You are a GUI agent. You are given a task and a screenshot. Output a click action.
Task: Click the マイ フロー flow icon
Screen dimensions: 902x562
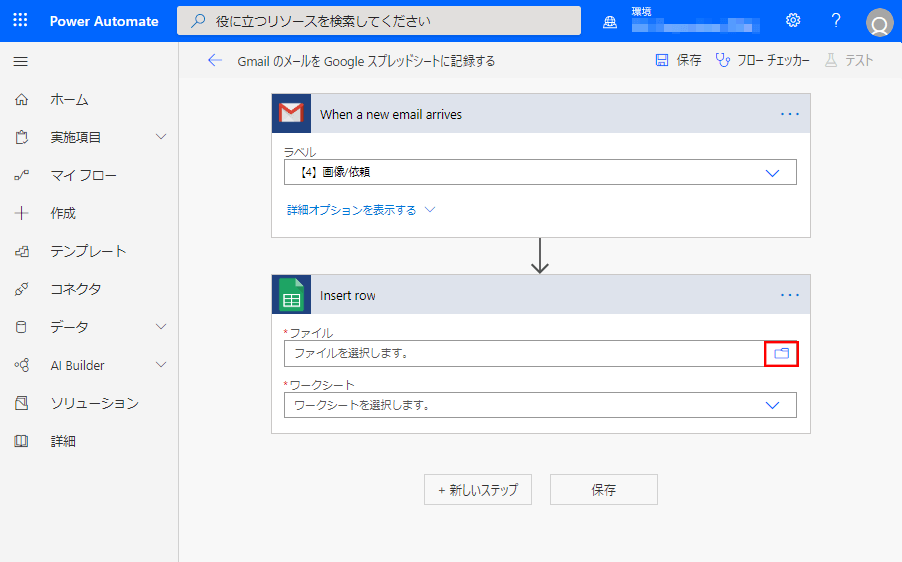point(21,175)
